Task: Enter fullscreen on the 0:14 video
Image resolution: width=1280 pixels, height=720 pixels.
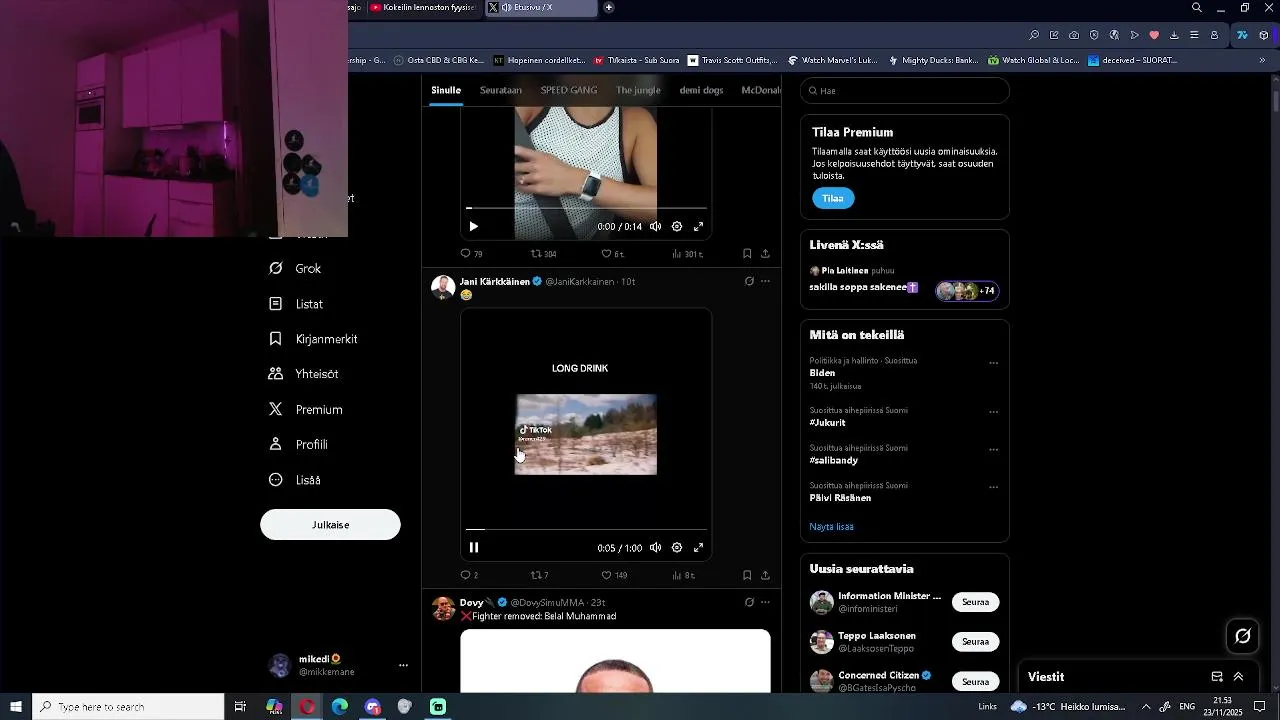Action: click(x=699, y=227)
